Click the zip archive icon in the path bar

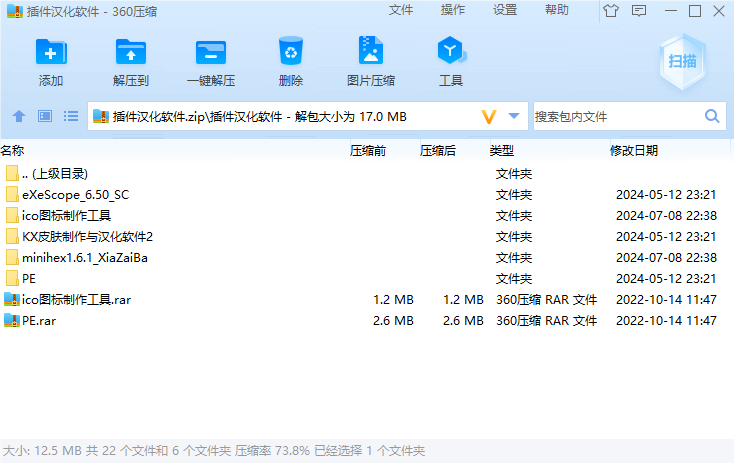click(101, 116)
